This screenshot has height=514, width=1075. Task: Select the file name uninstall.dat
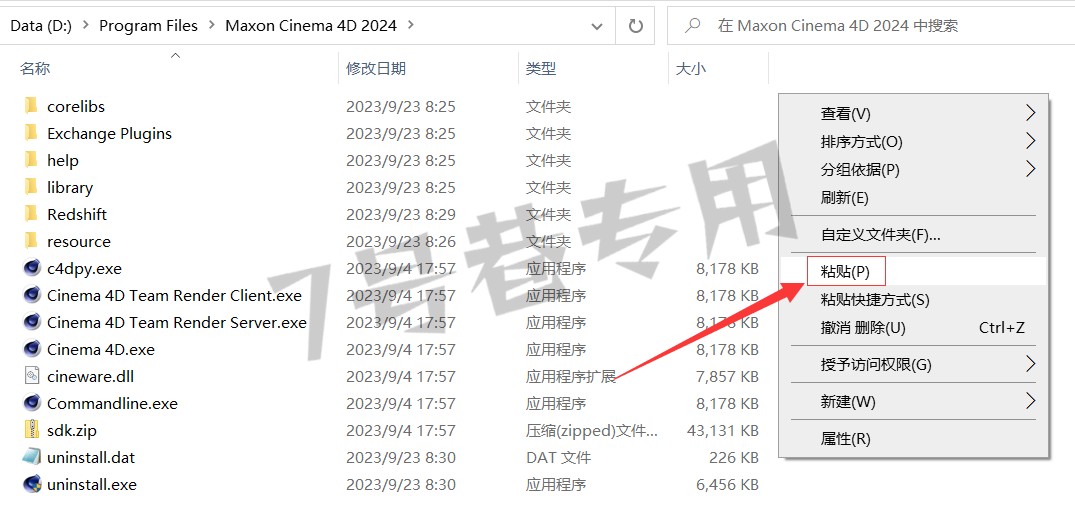point(91,457)
